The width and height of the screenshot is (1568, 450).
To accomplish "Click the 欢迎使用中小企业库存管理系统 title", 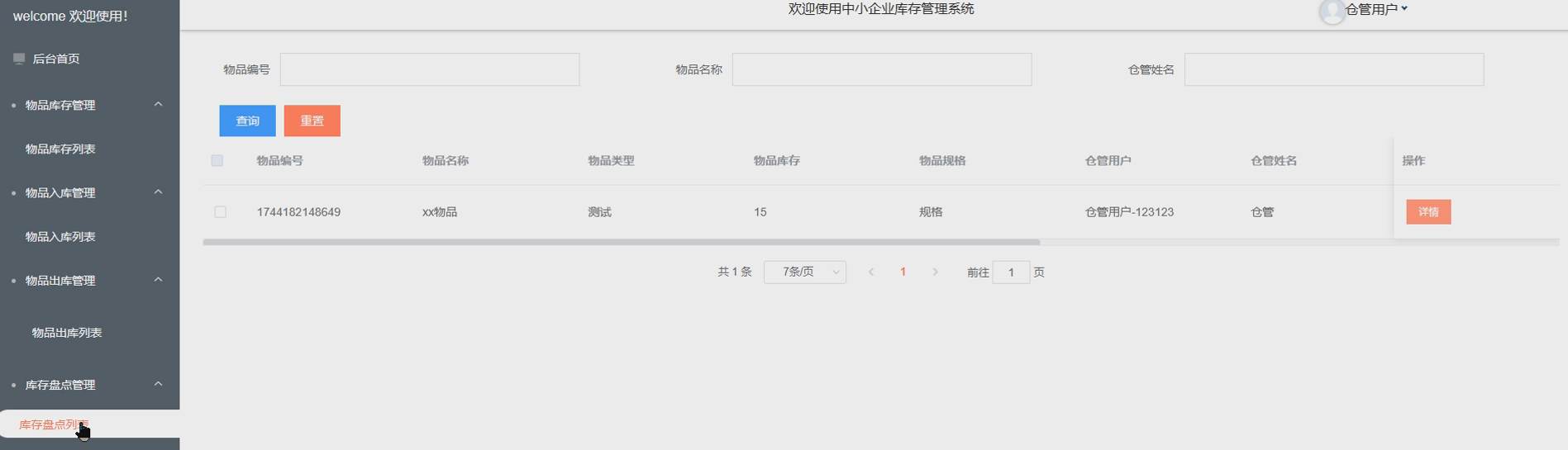I will pos(881,8).
